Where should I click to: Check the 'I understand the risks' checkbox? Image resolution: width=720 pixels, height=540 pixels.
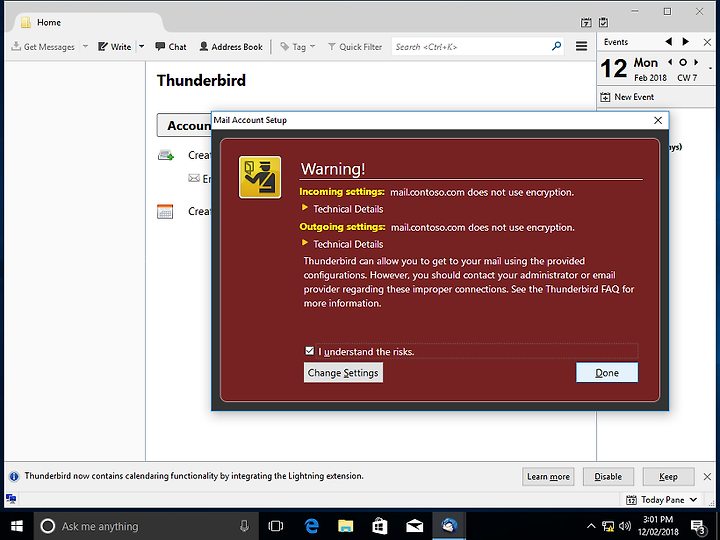[x=309, y=351]
